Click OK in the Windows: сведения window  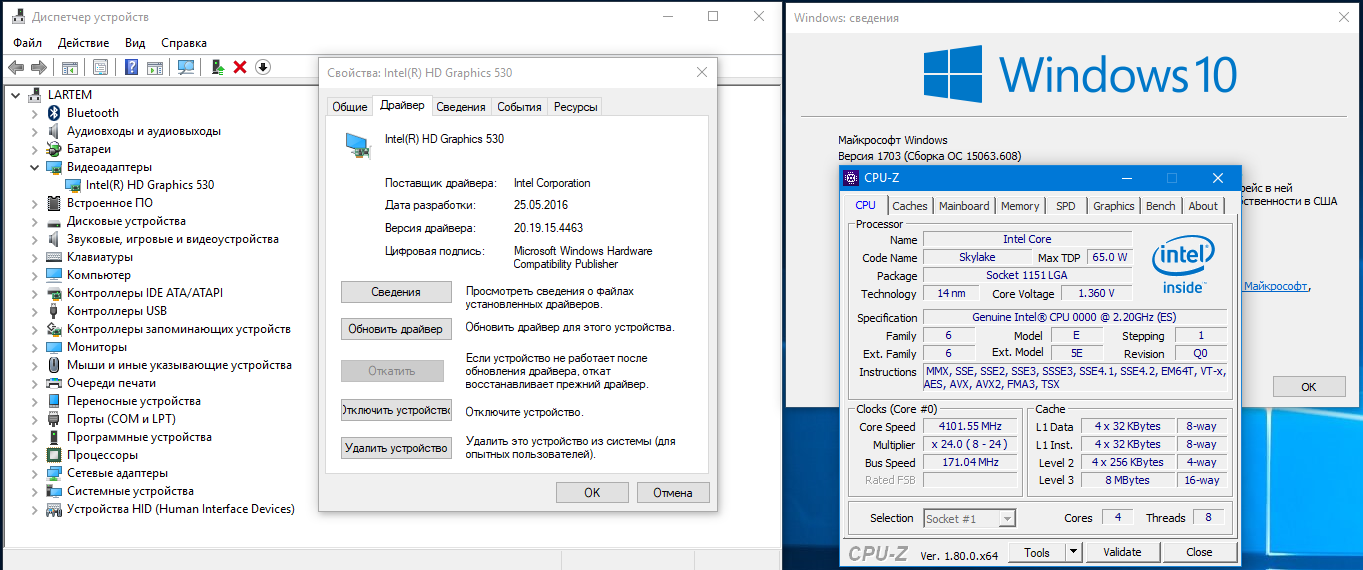pyautogui.click(x=1309, y=387)
